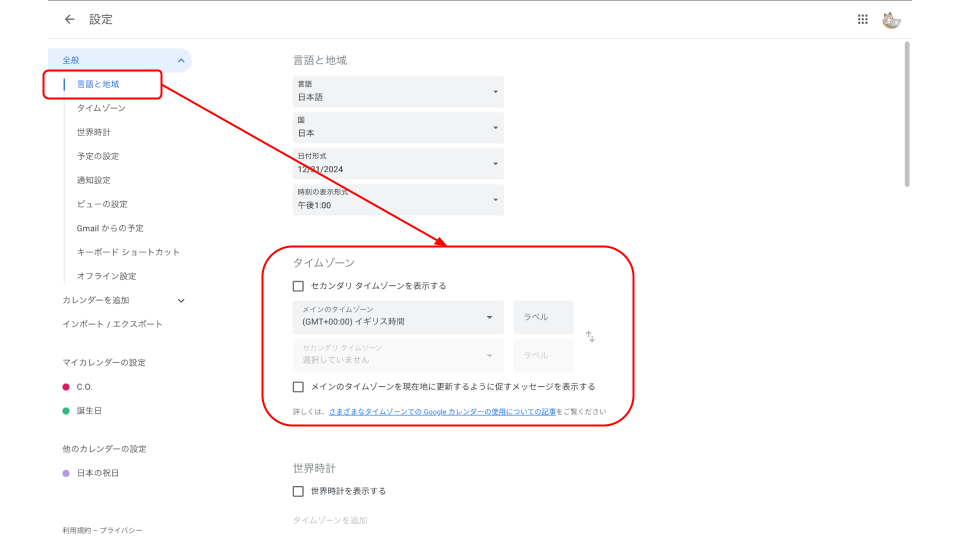This screenshot has height=540, width=960.
Task: Click the back arrow next to 設定
Action: tap(69, 19)
